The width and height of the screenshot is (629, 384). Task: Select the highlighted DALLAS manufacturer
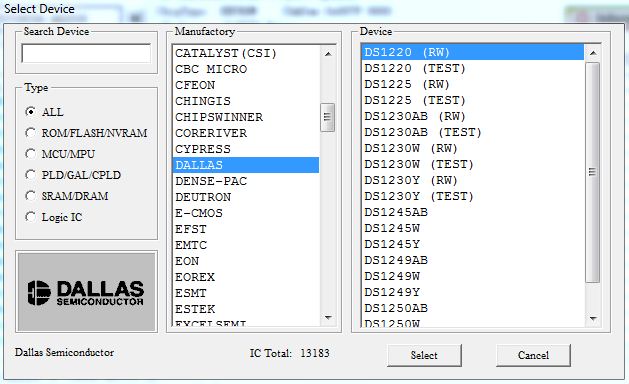246,165
